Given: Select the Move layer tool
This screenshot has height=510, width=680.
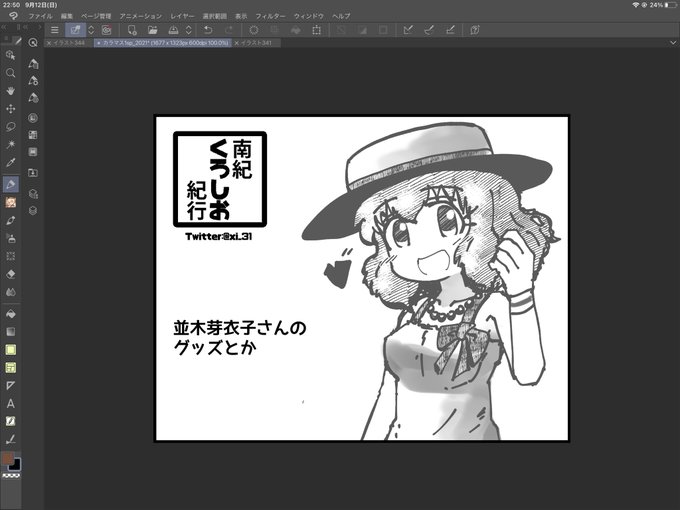Looking at the screenshot, I should coord(10,108).
